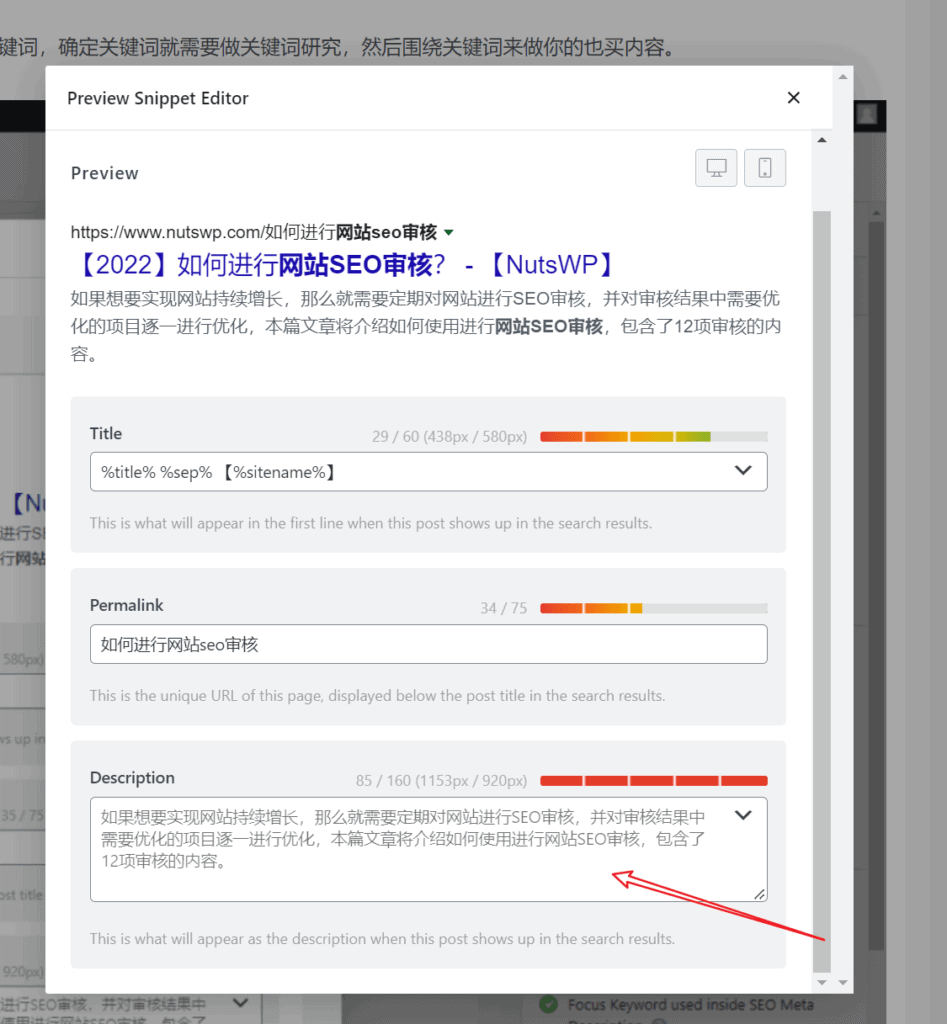The height and width of the screenshot is (1024, 947).
Task: Click the green check beside Focus Keyword message
Action: [x=549, y=1004]
